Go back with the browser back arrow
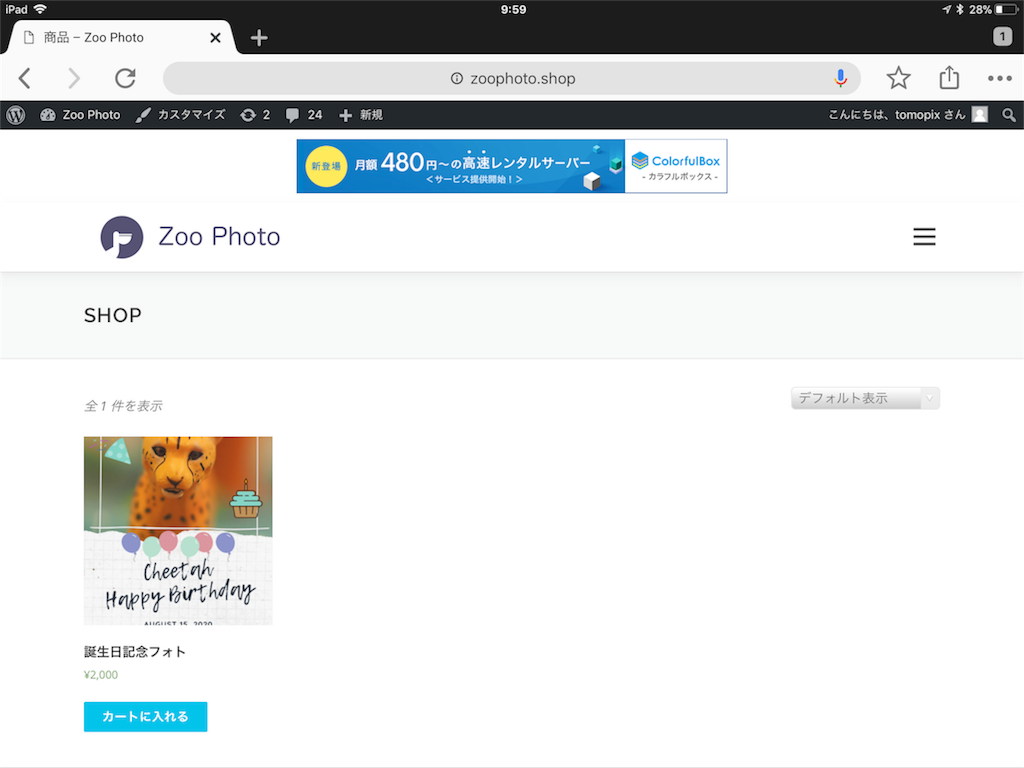 tap(25, 78)
